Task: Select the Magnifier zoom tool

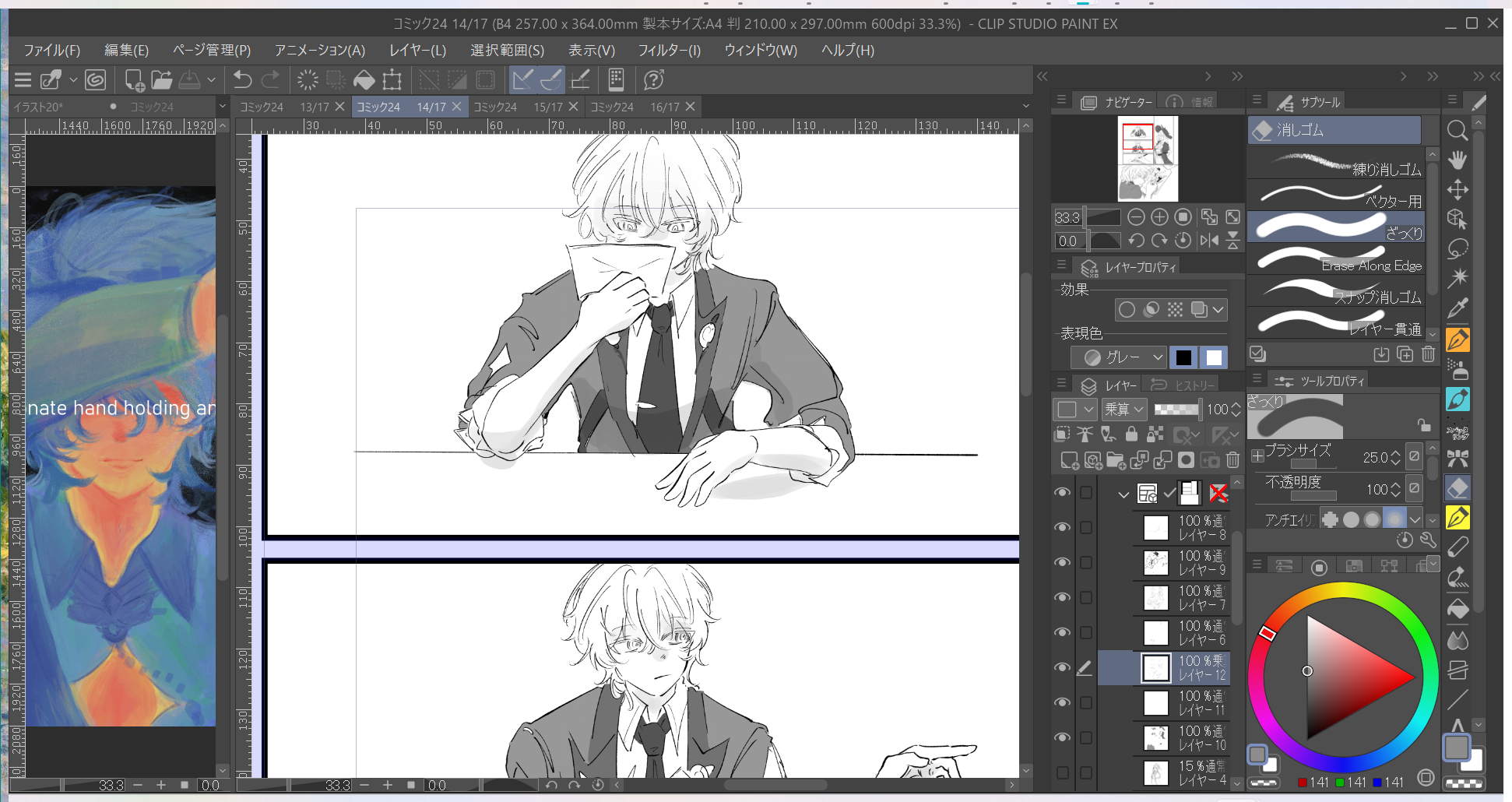Action: [x=1457, y=131]
